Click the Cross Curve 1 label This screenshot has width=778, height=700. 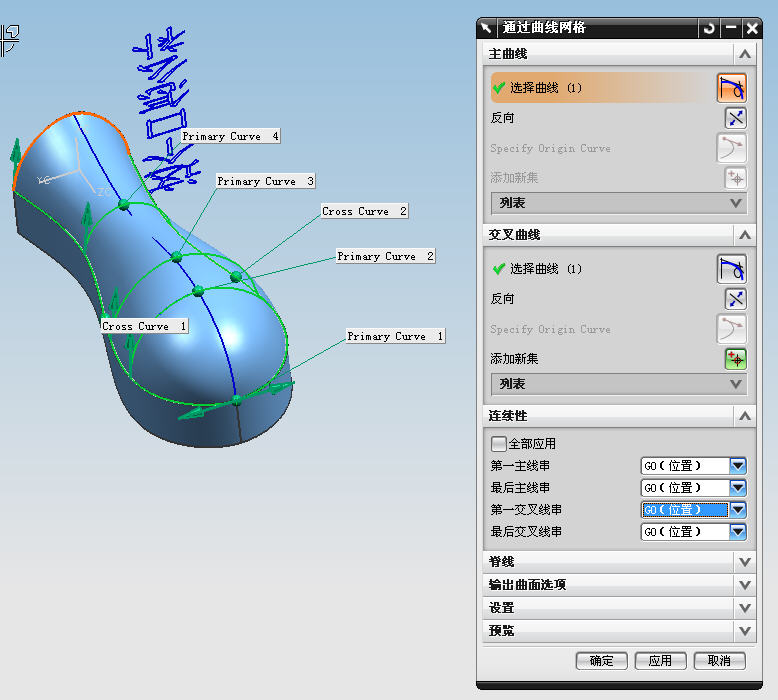pos(144,326)
